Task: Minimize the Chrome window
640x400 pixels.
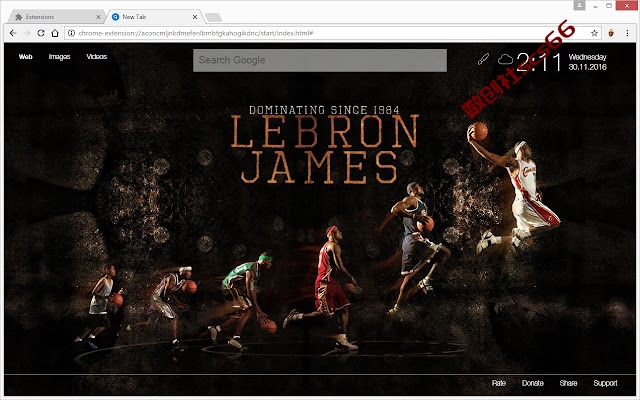Action: point(596,6)
